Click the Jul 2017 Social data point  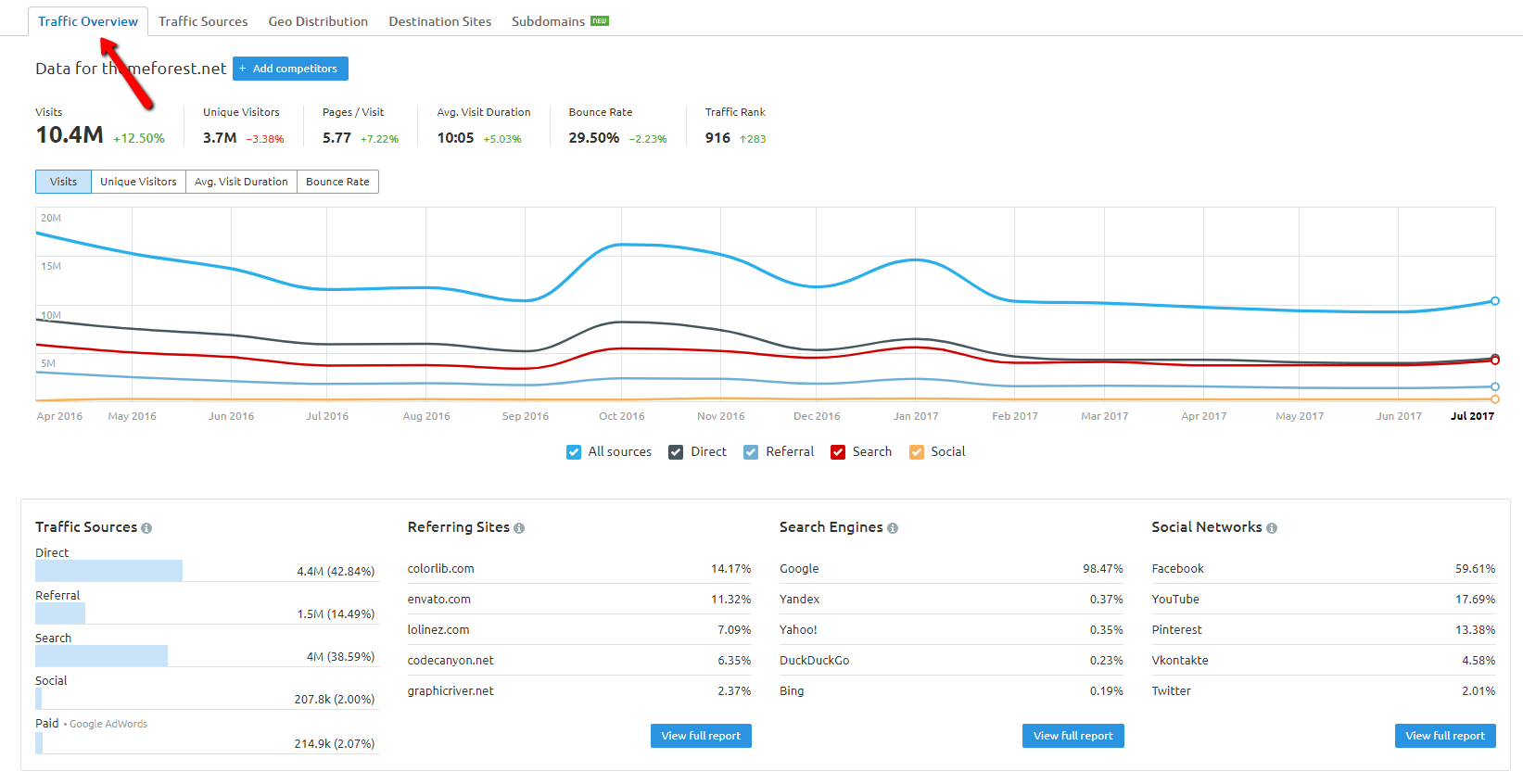click(1495, 399)
